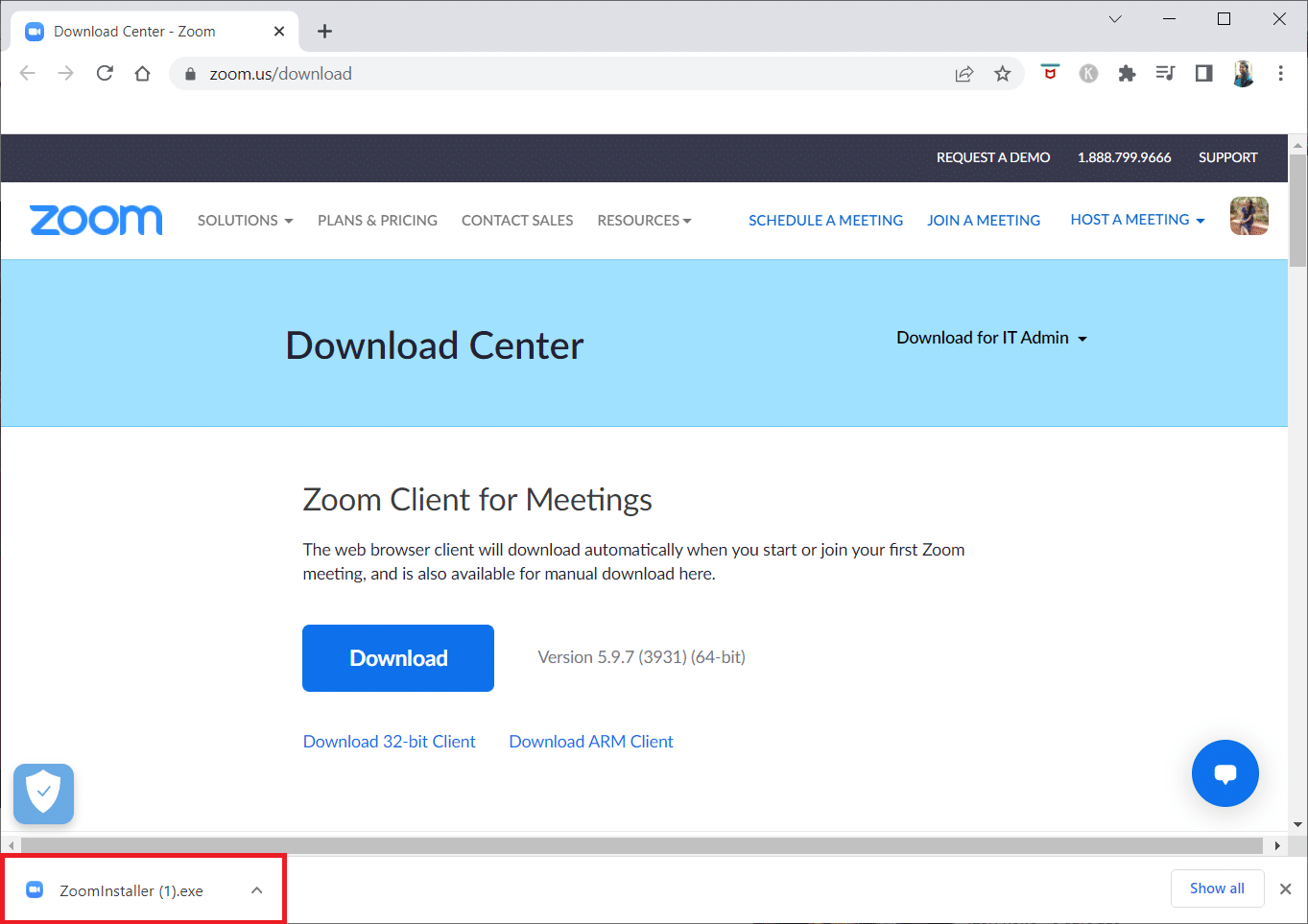This screenshot has height=924, width=1308.
Task: Toggle the browser side panel icon
Action: 1203,73
